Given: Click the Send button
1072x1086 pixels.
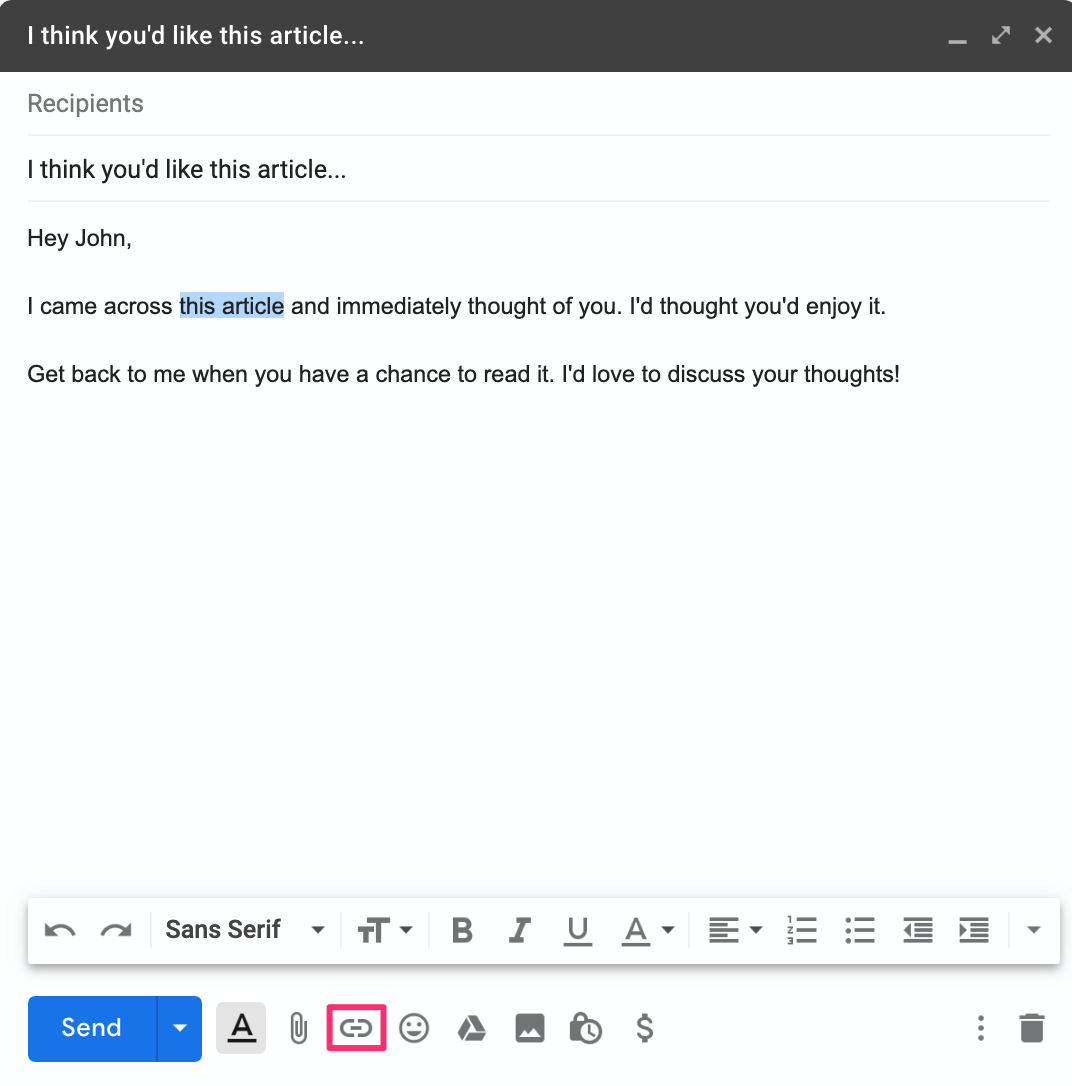Looking at the screenshot, I should 92,1028.
